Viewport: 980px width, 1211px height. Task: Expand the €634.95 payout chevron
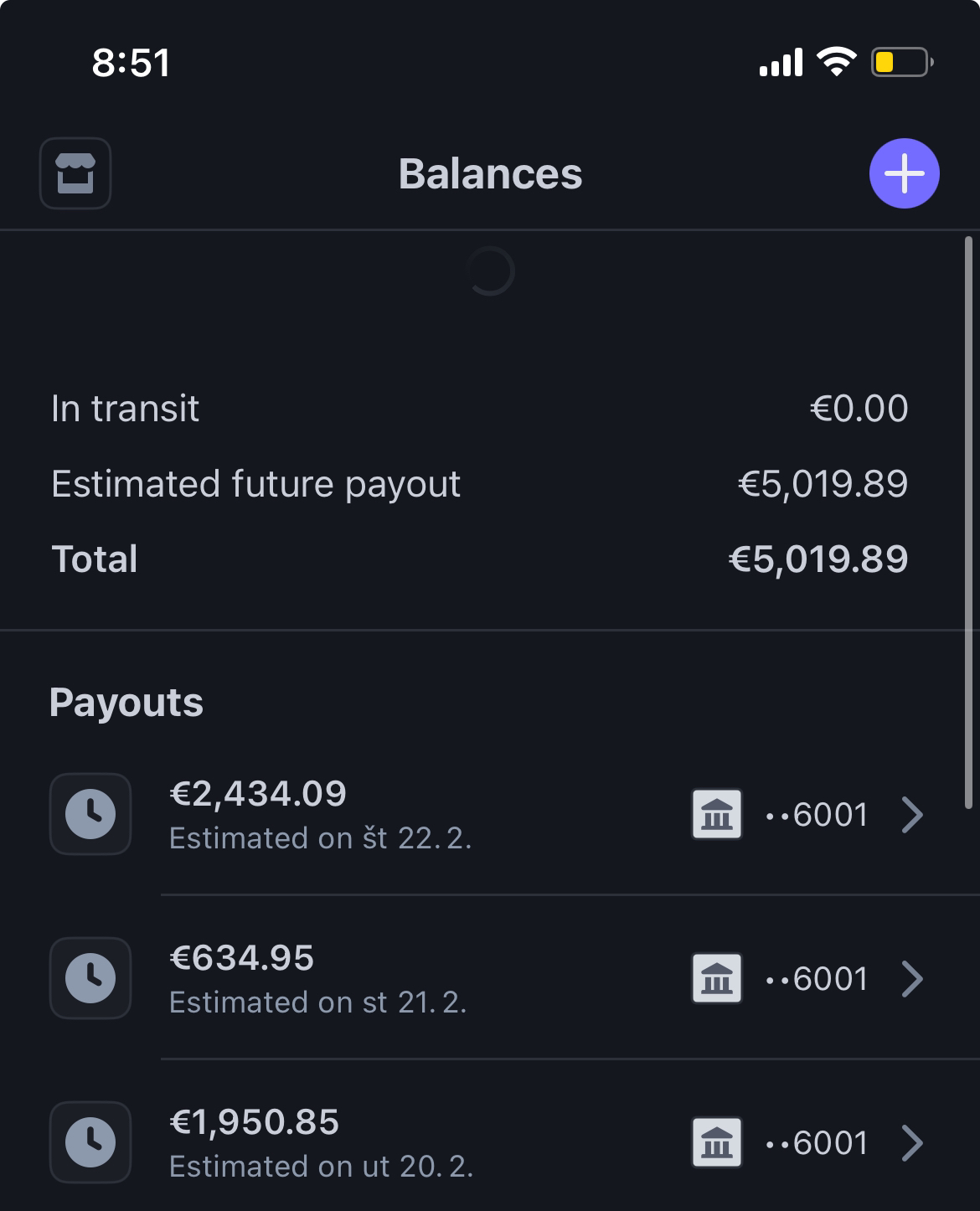(912, 978)
